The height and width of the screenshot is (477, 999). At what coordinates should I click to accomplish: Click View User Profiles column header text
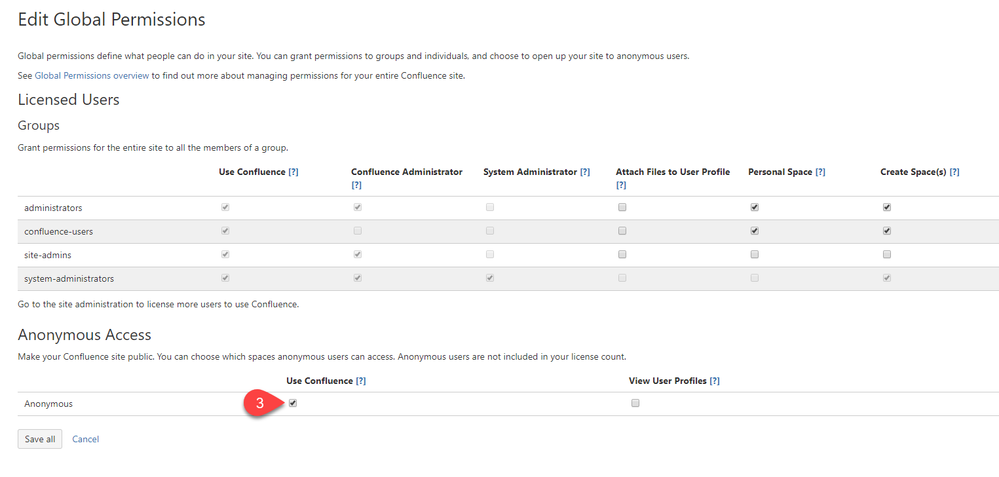[x=667, y=381]
